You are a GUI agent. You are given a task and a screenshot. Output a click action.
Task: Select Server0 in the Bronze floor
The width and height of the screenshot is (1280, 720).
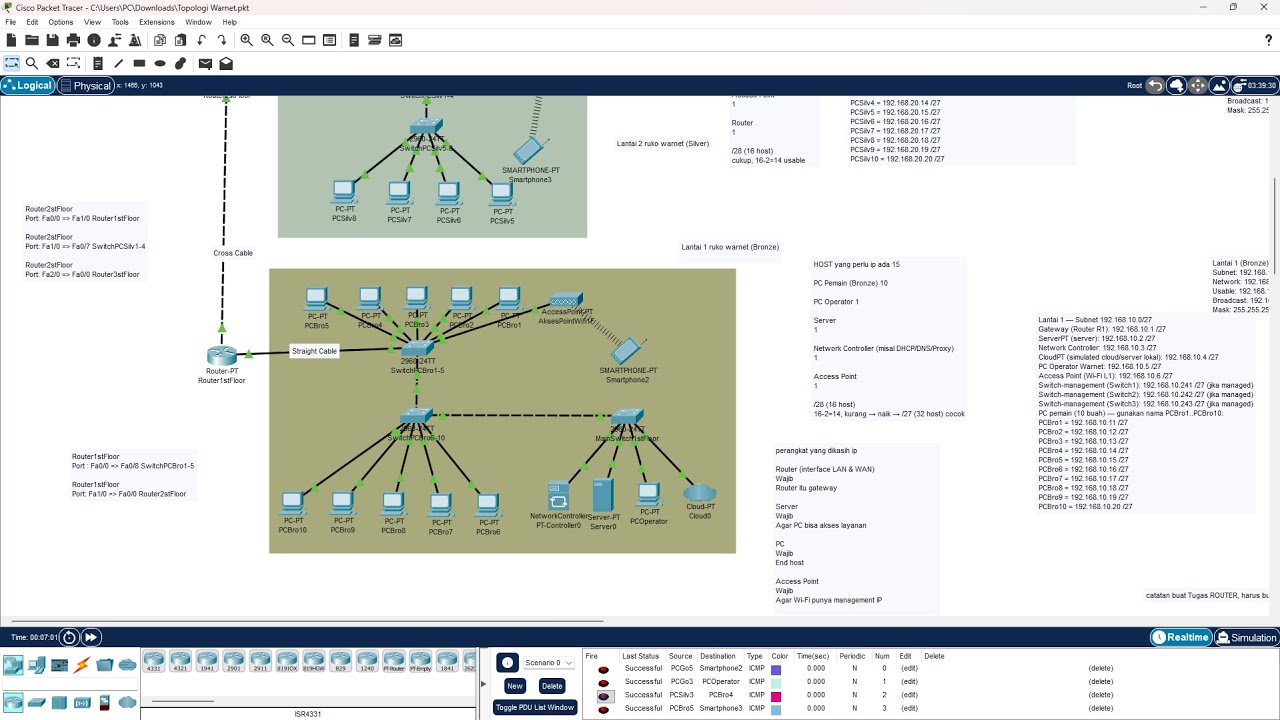pyautogui.click(x=602, y=497)
